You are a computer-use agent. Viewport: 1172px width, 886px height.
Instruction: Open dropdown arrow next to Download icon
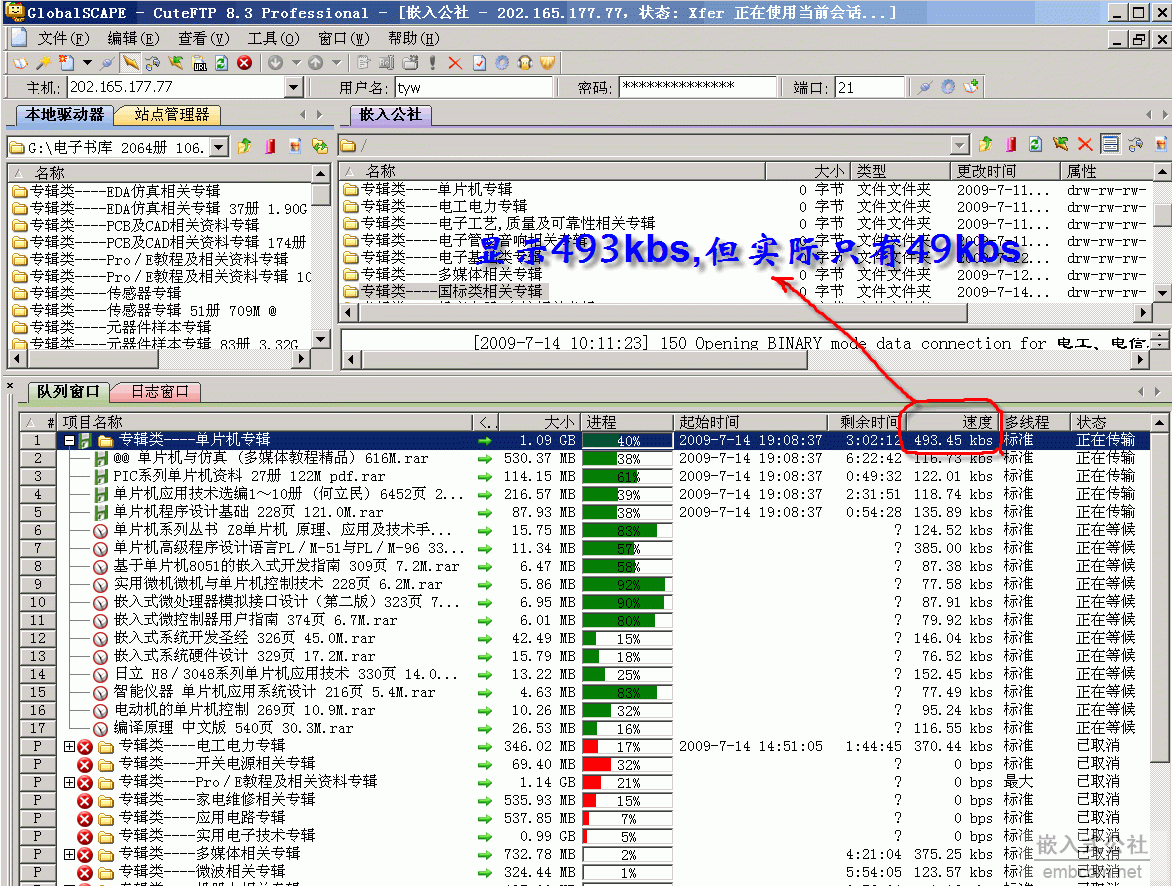pyautogui.click(x=296, y=63)
